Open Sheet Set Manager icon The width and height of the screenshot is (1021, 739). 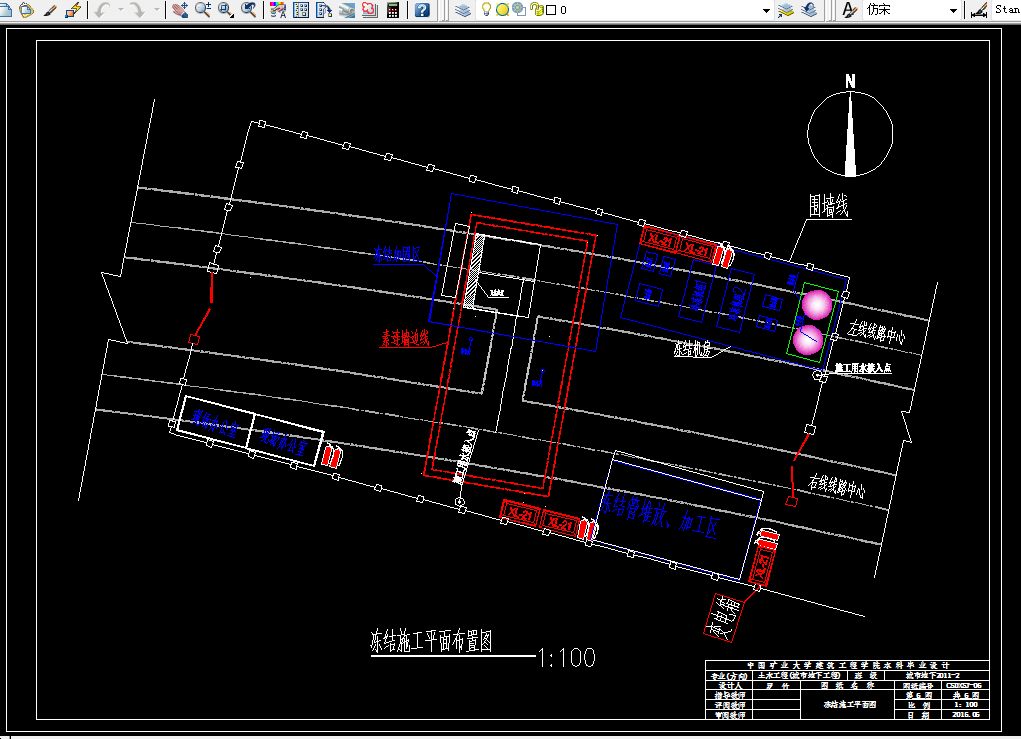click(346, 10)
